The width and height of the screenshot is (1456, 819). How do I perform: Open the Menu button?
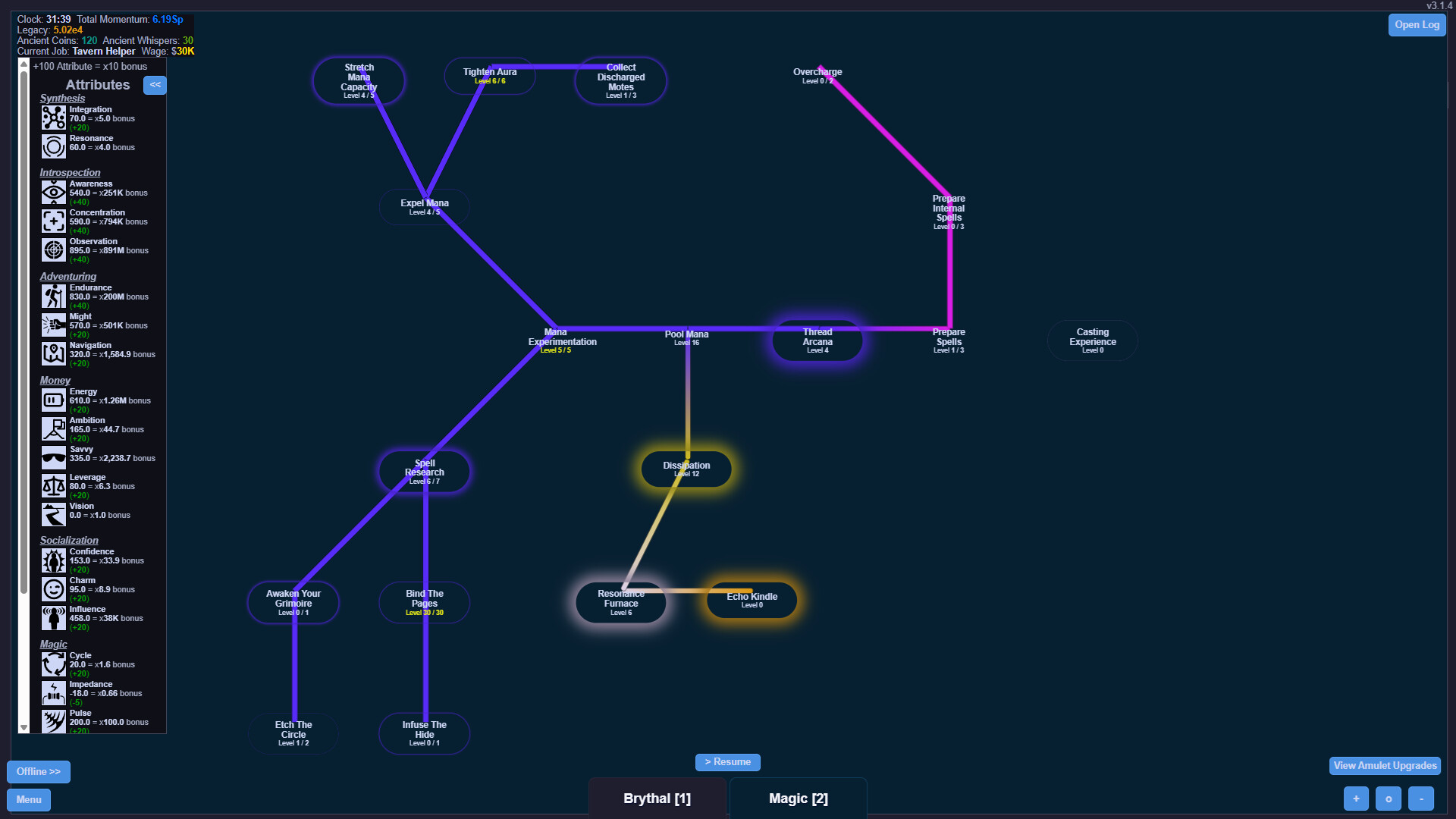[x=28, y=799]
